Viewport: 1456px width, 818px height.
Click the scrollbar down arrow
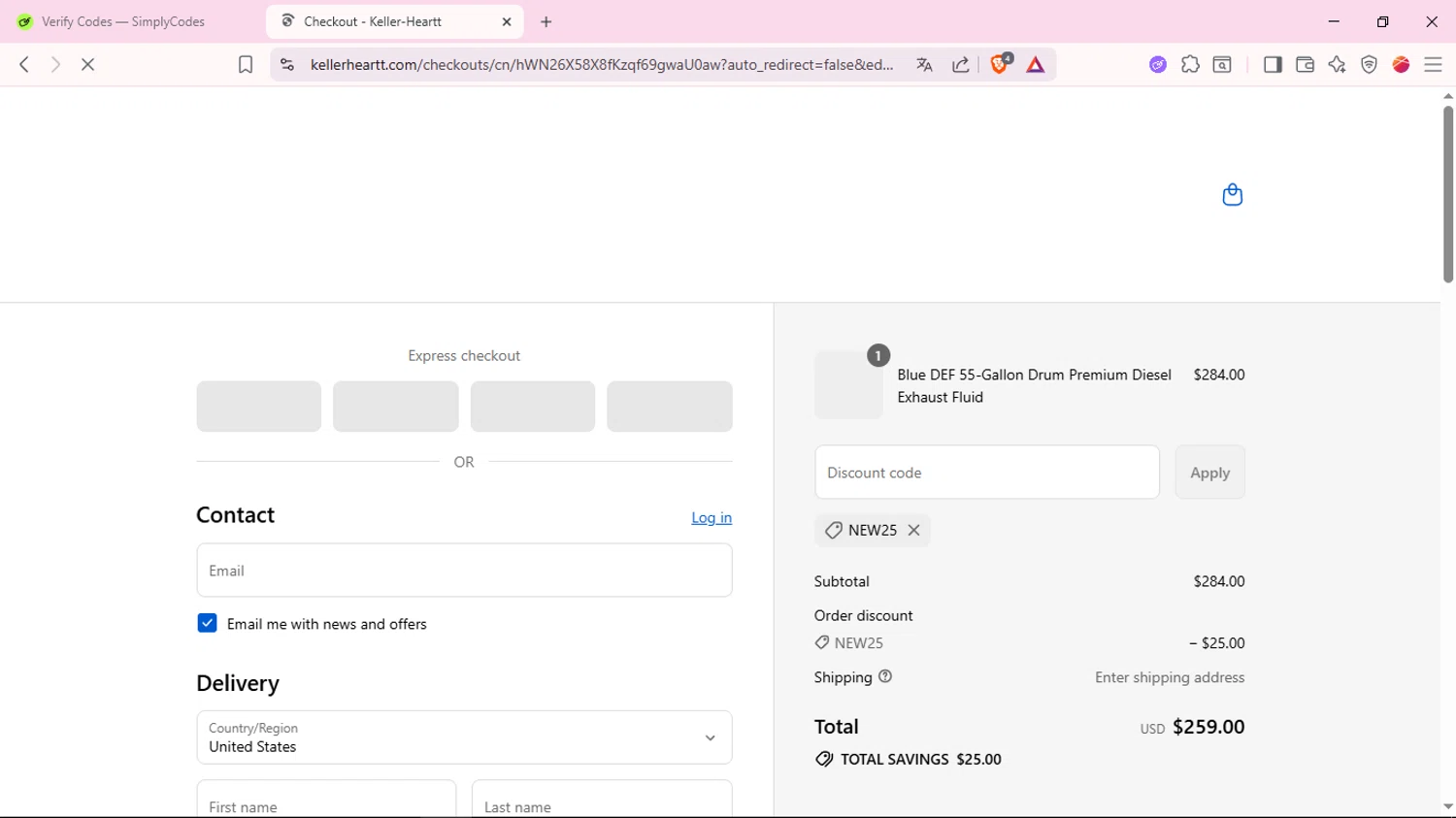pos(1447,806)
